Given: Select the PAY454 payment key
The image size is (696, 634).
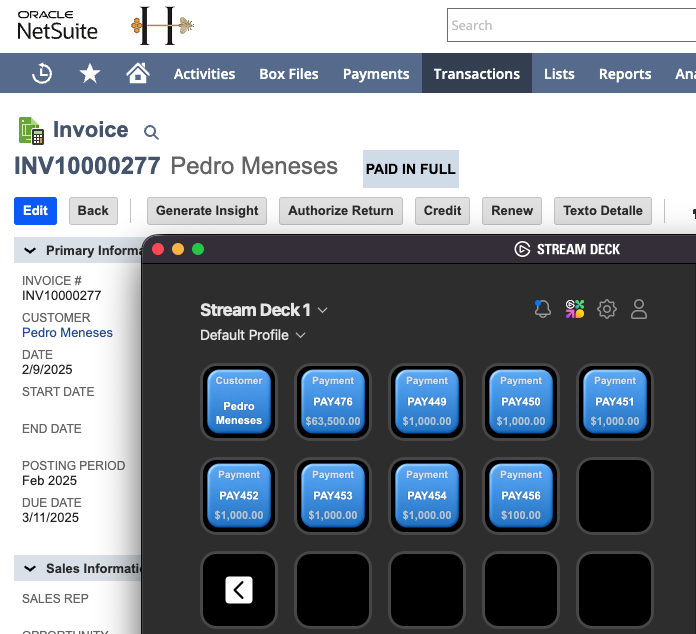Looking at the screenshot, I should (427, 495).
